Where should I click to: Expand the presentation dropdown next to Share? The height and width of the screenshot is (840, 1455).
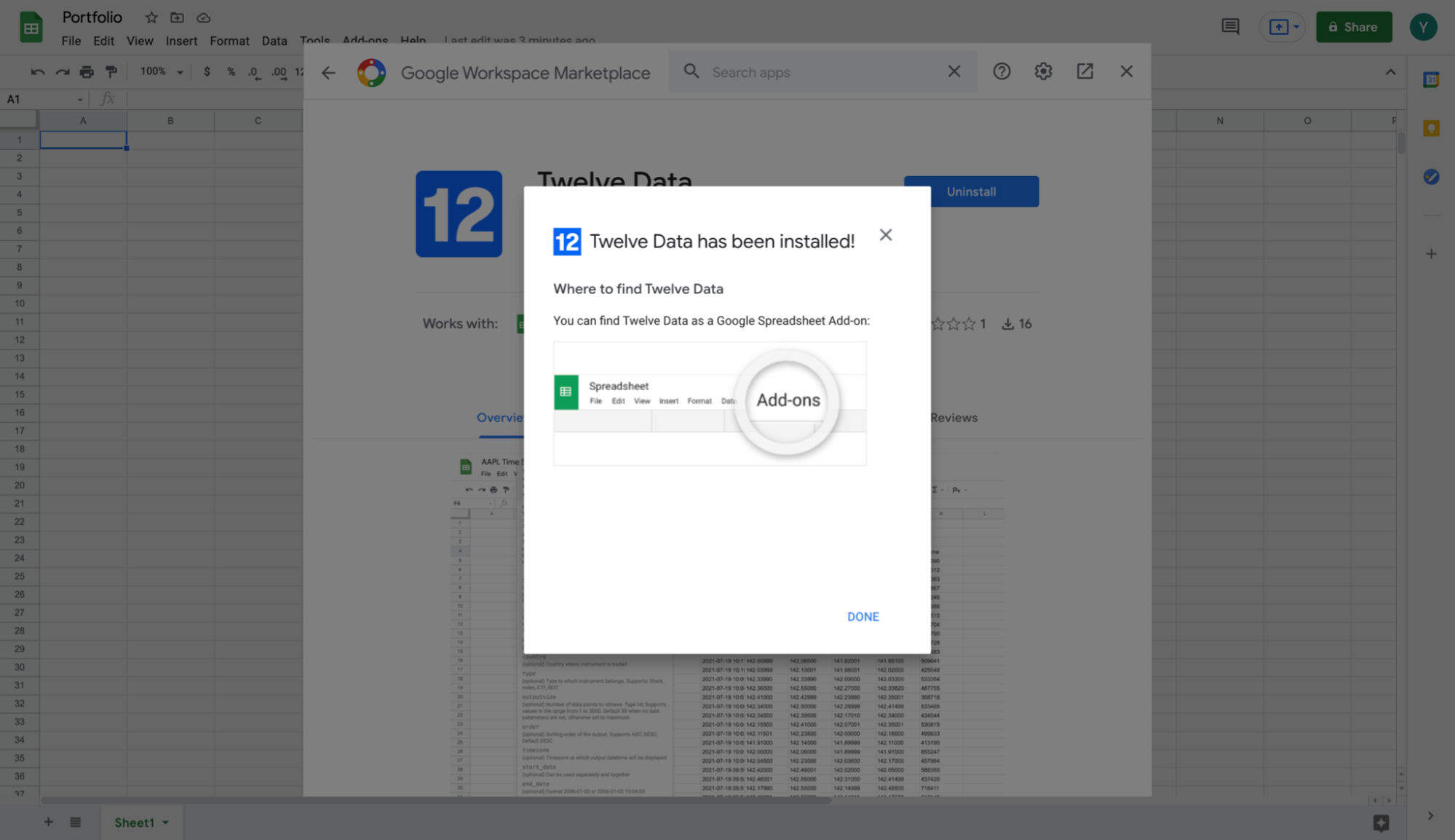(x=1296, y=26)
